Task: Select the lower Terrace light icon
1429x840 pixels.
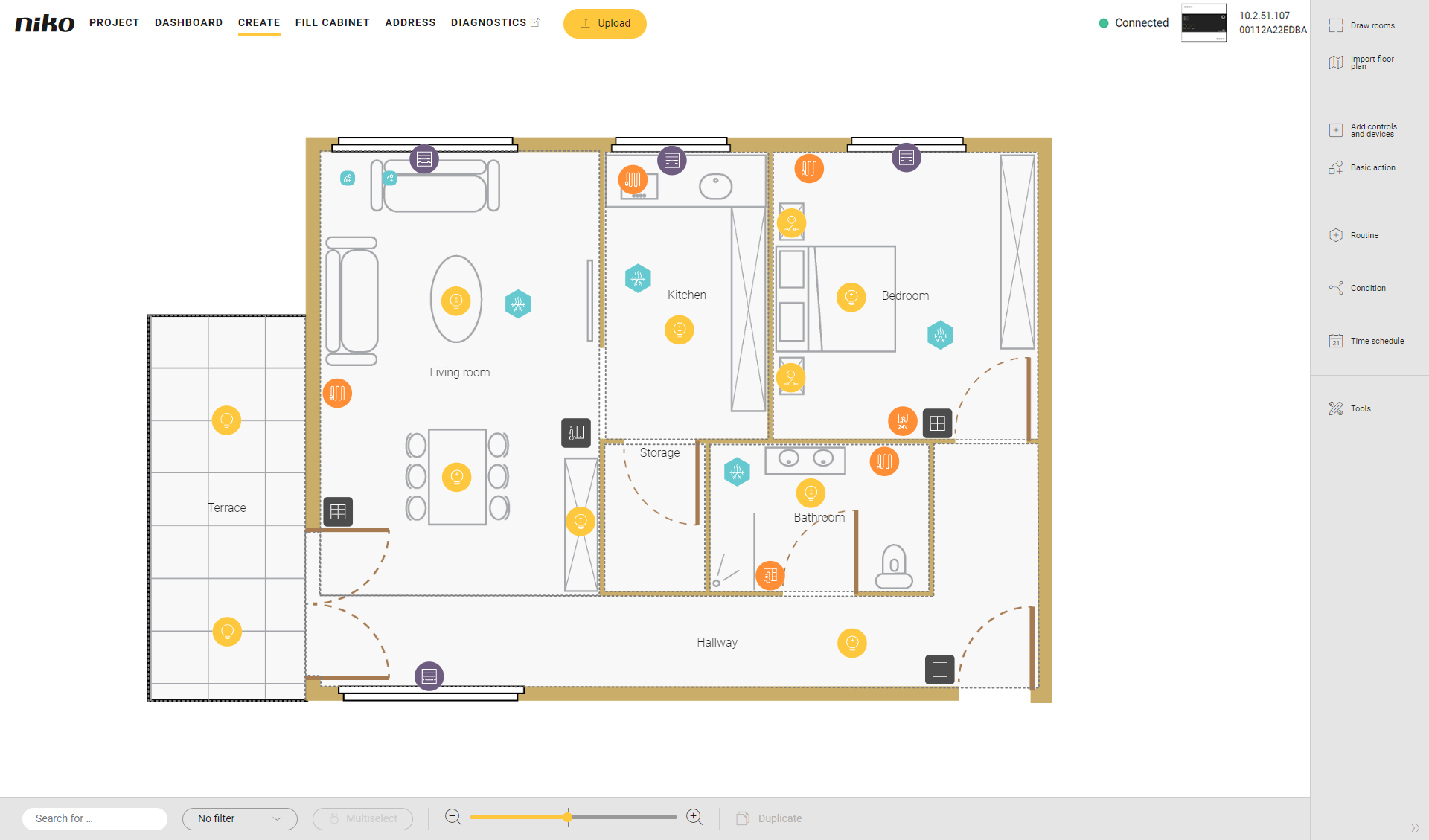Action: [227, 631]
